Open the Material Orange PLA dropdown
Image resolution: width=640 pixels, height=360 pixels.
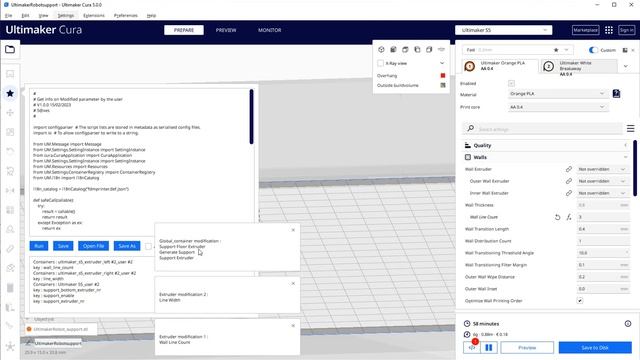click(557, 93)
